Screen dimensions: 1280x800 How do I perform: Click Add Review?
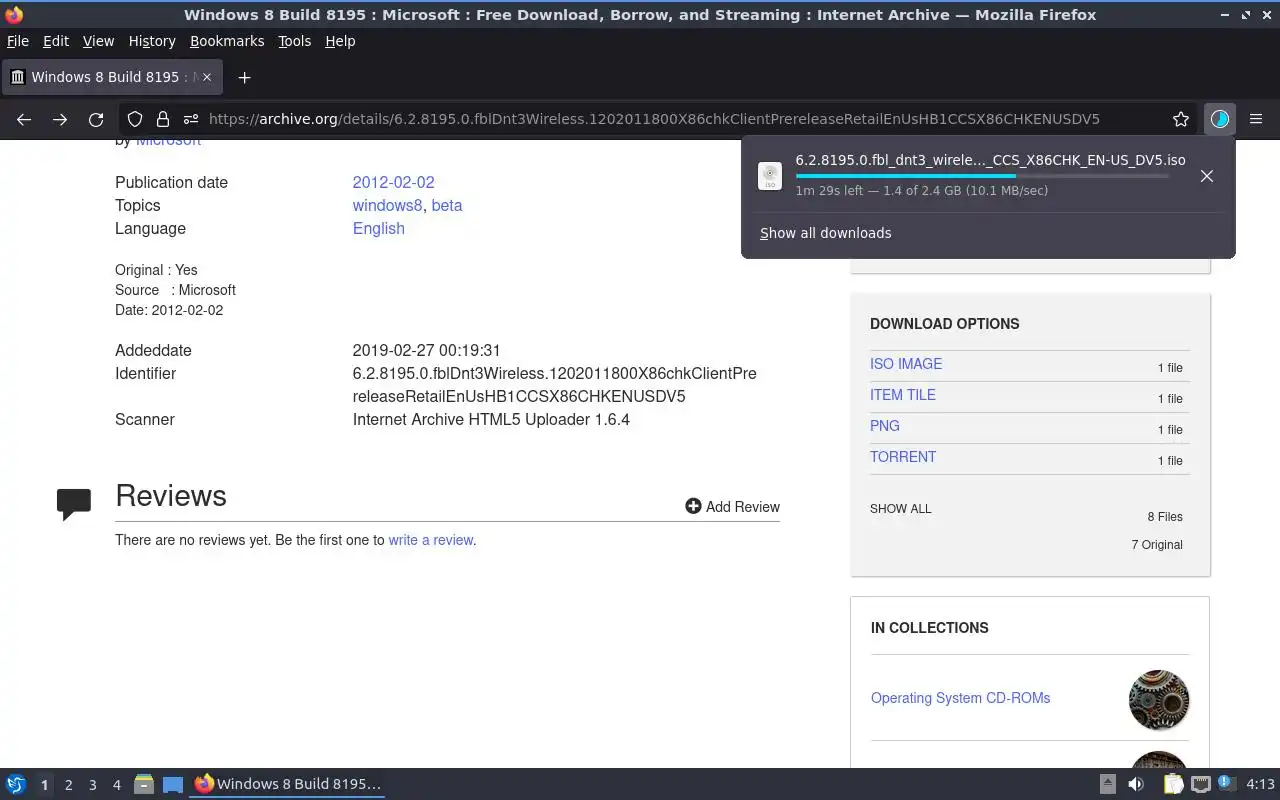click(x=732, y=507)
